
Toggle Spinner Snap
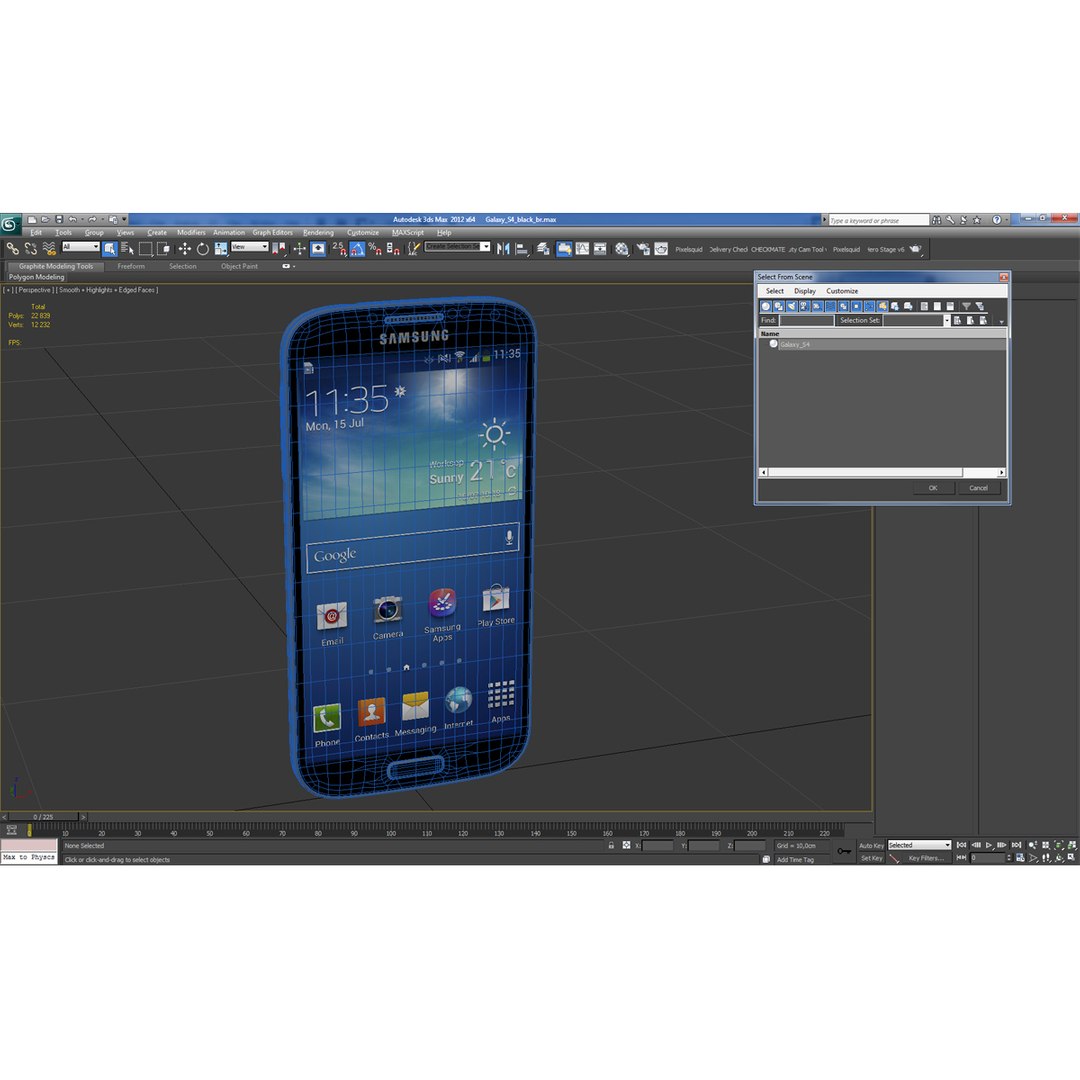393,249
